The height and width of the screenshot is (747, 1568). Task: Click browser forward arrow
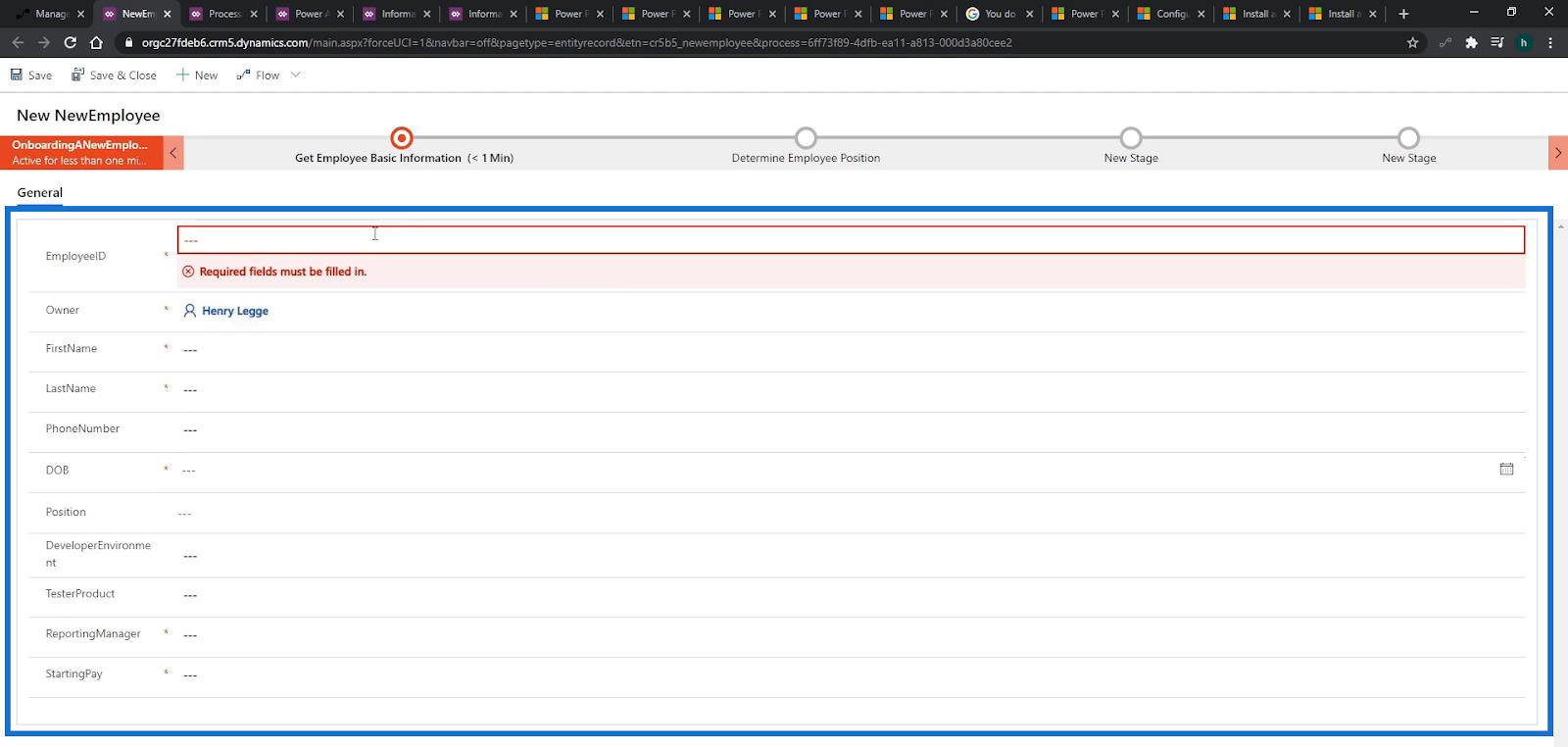(x=43, y=42)
